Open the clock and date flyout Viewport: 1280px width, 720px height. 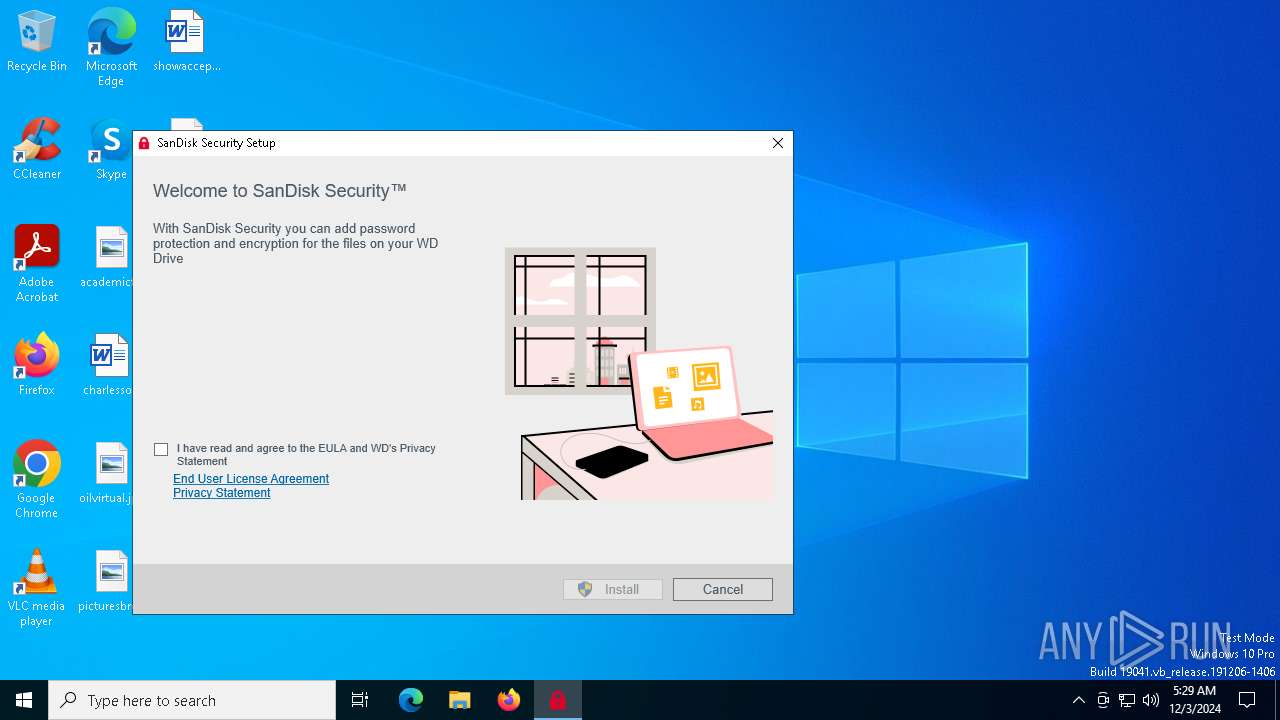[x=1194, y=700]
